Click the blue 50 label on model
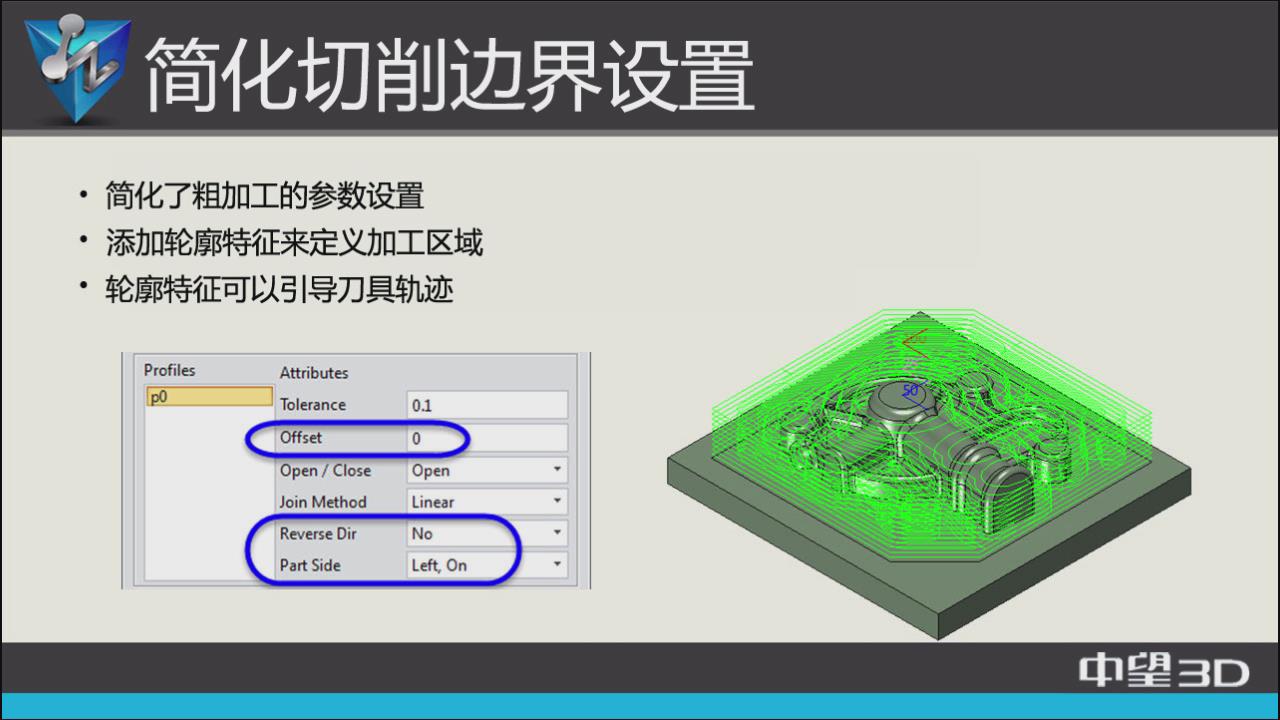This screenshot has width=1280, height=720. coord(910,390)
